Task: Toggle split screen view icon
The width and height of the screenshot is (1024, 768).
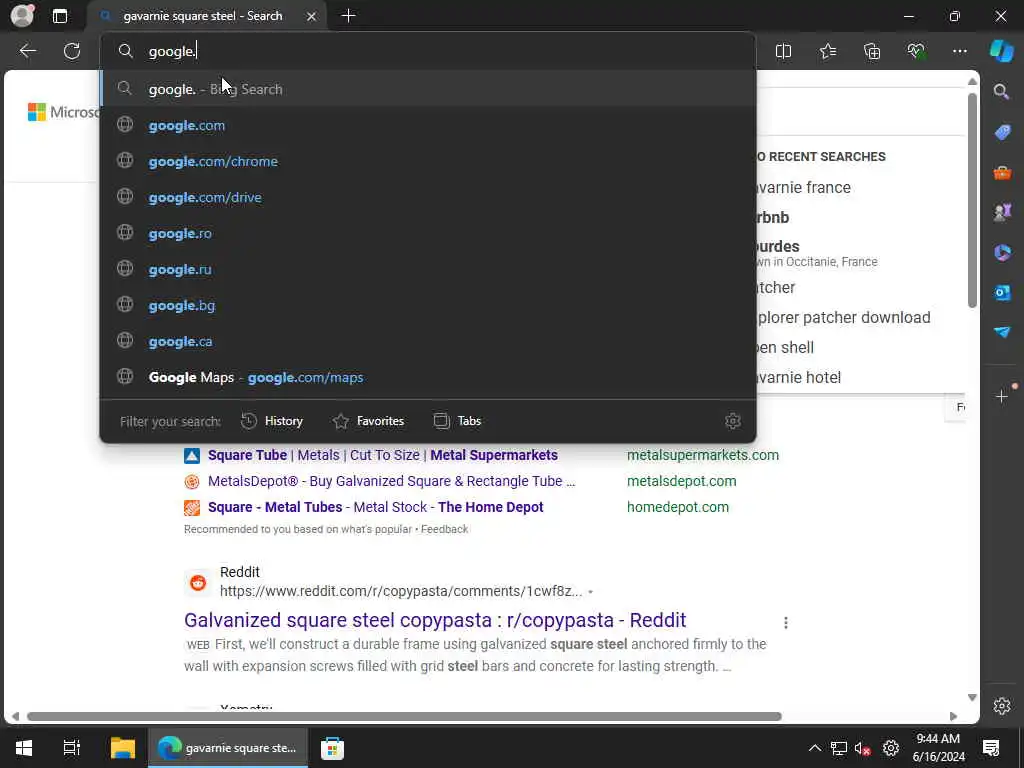Action: (783, 51)
